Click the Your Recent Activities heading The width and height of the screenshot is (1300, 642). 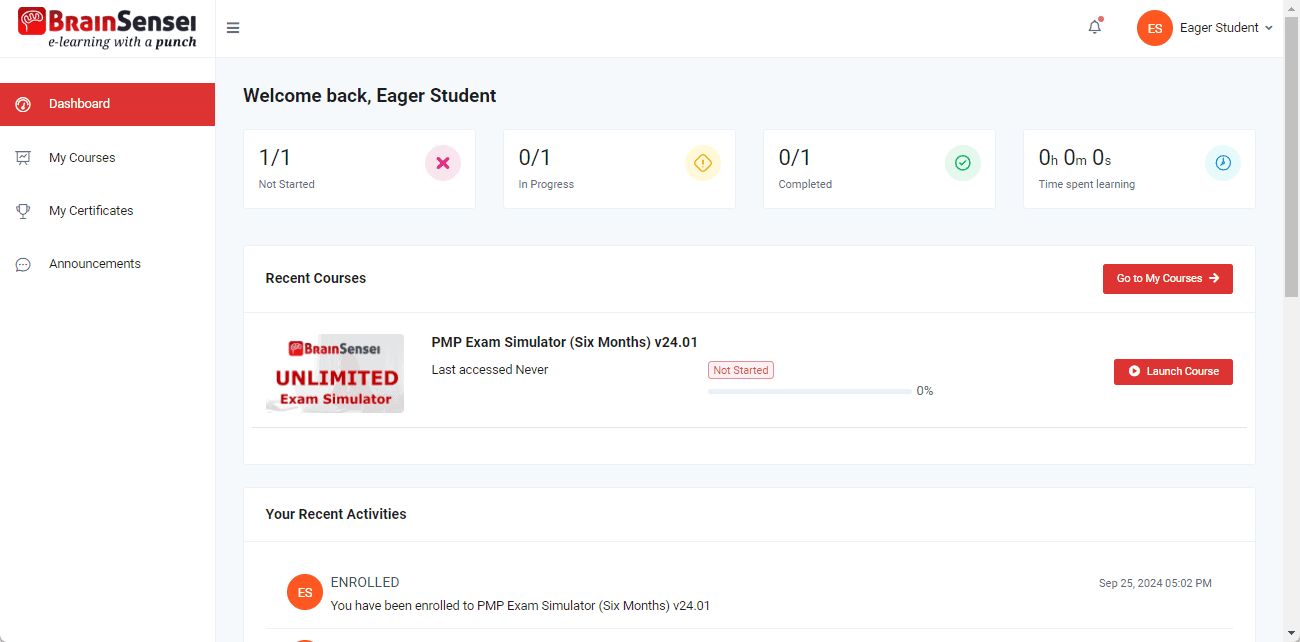pos(336,514)
